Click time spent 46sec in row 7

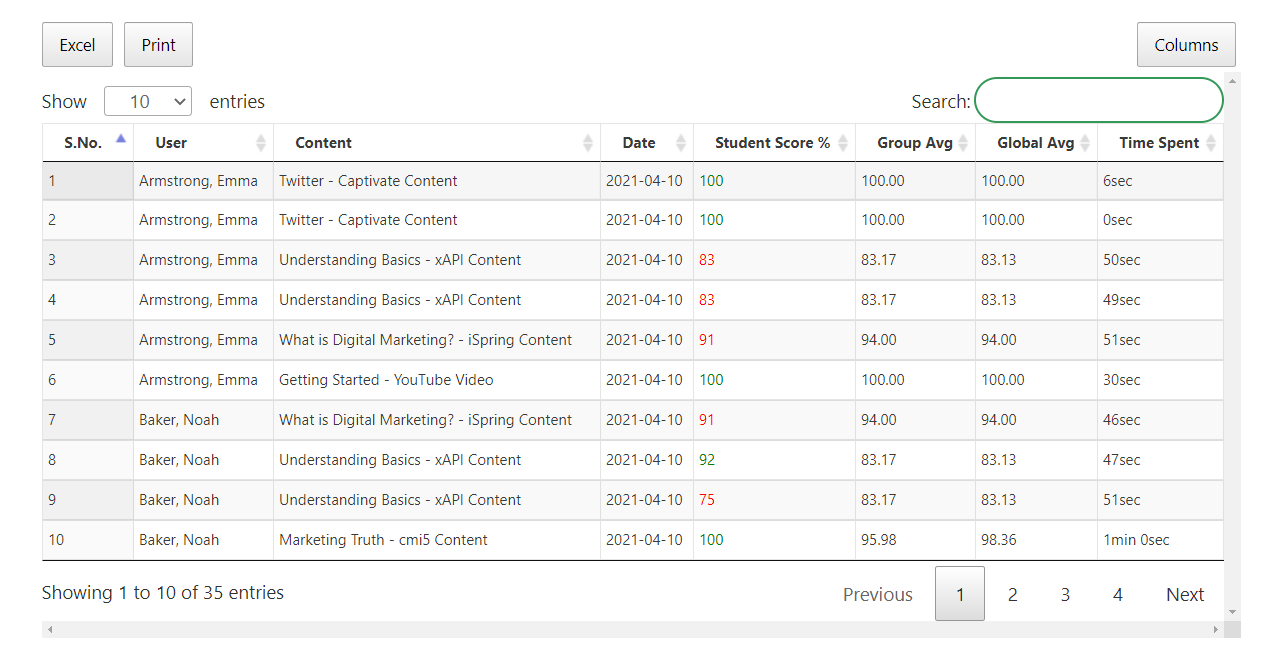(1122, 420)
